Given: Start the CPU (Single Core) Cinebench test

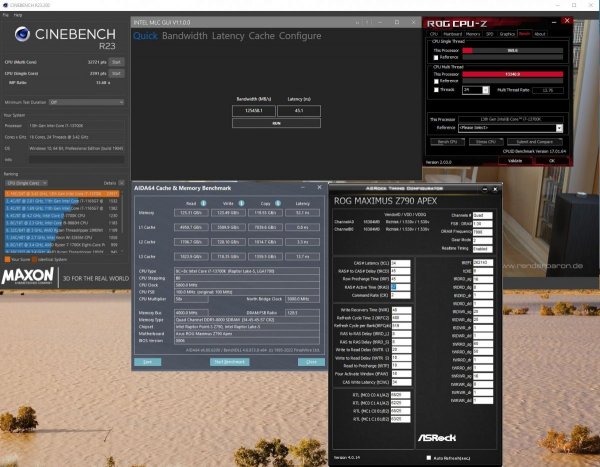Looking at the screenshot, I should coord(116,73).
